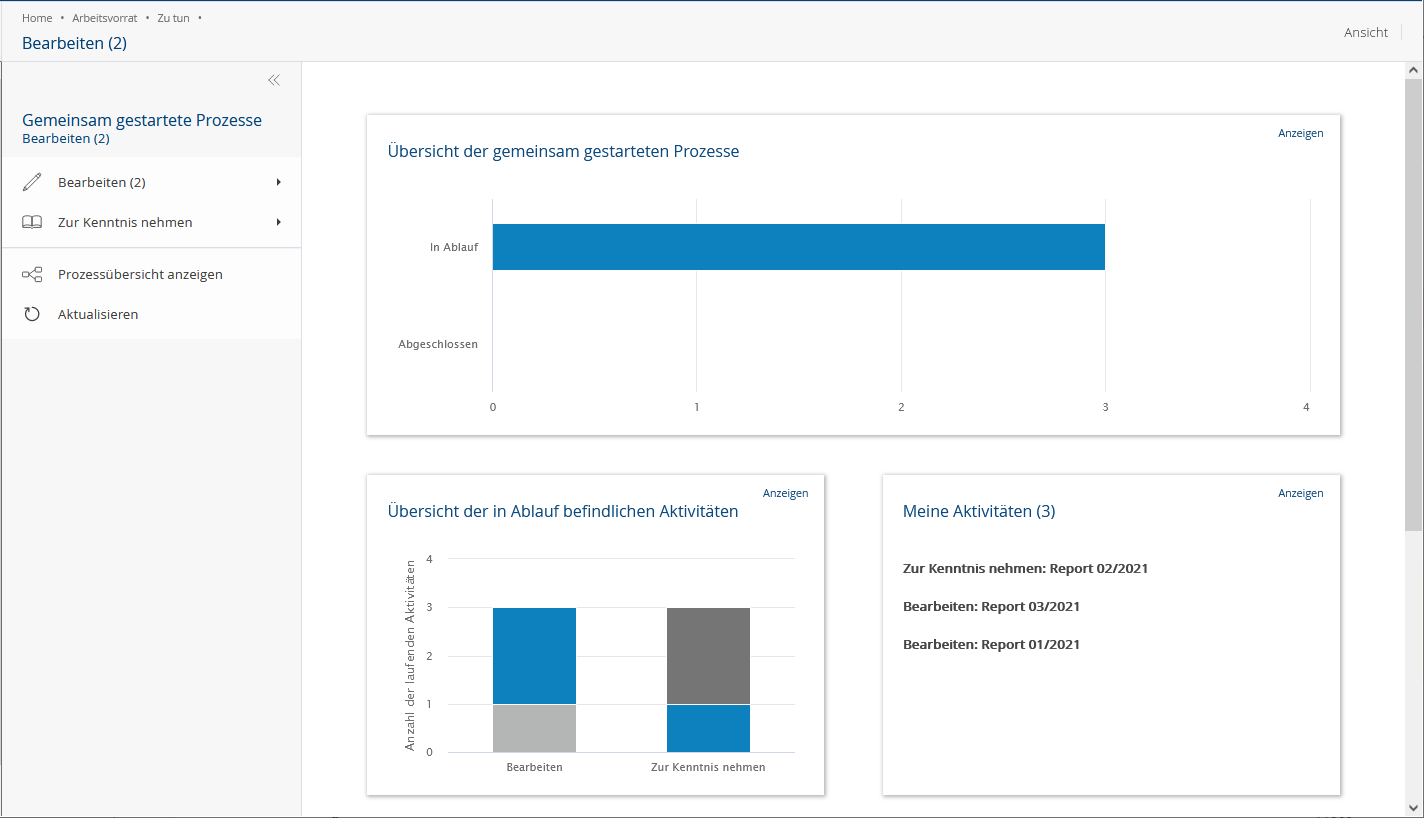
Task: Click the blue In Ablauf horizontal bar
Action: (x=799, y=247)
